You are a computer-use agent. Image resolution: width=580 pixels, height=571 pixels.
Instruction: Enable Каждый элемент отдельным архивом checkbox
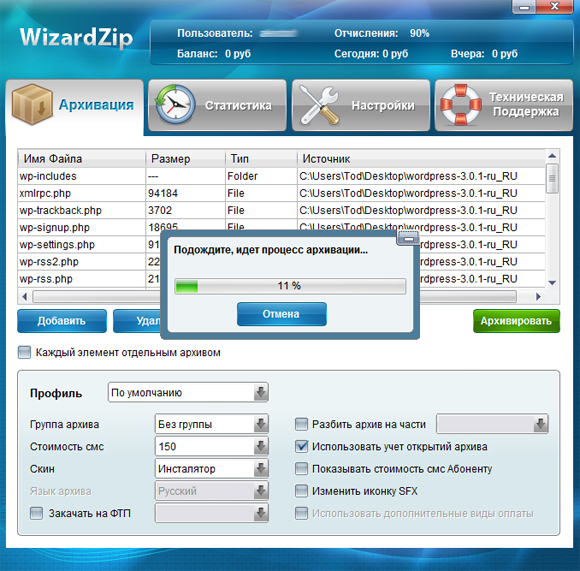pos(24,352)
